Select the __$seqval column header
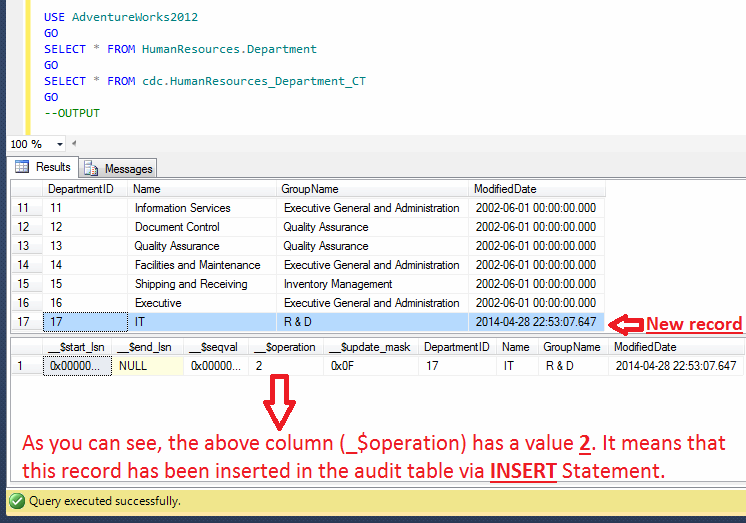 click(215, 347)
